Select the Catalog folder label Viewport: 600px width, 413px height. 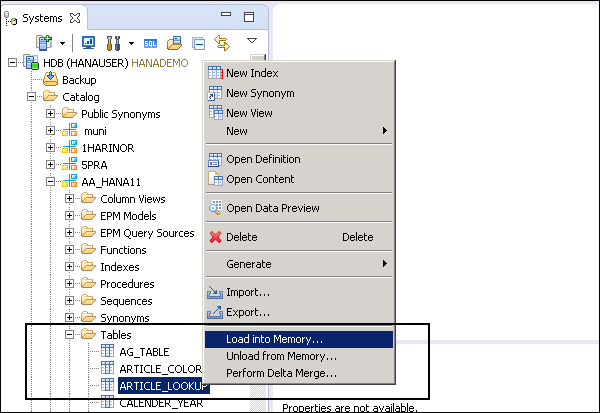point(81,97)
